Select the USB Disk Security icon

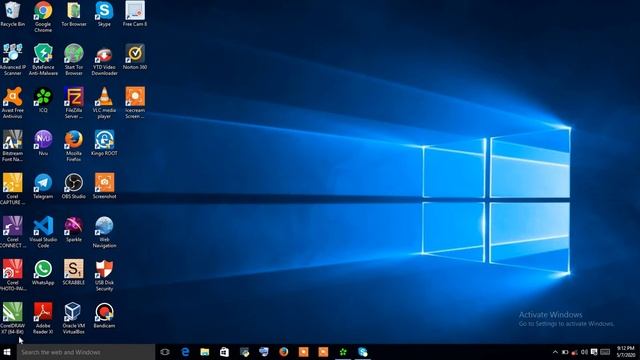tap(104, 275)
